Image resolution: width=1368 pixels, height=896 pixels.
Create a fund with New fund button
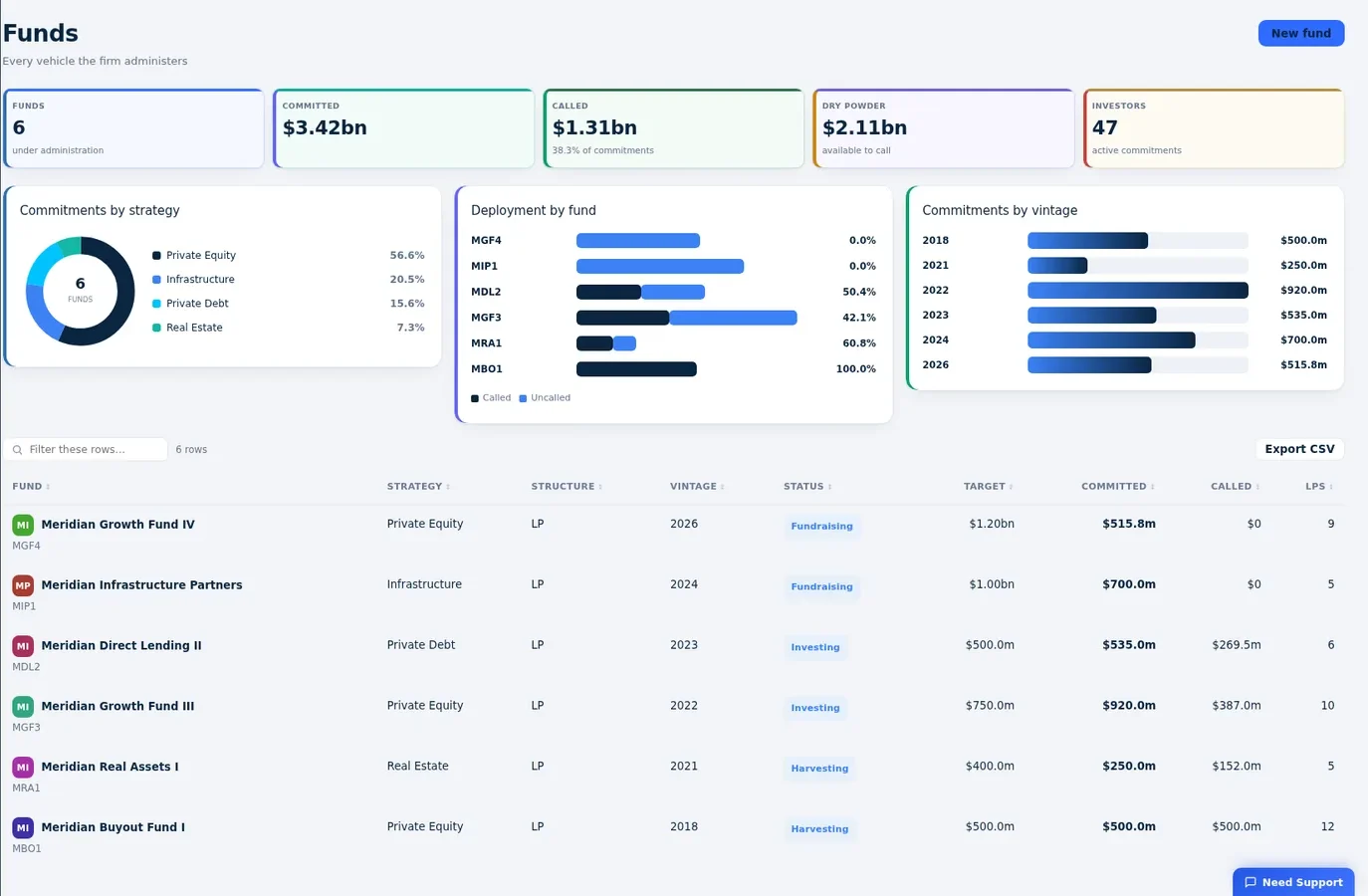pos(1301,33)
